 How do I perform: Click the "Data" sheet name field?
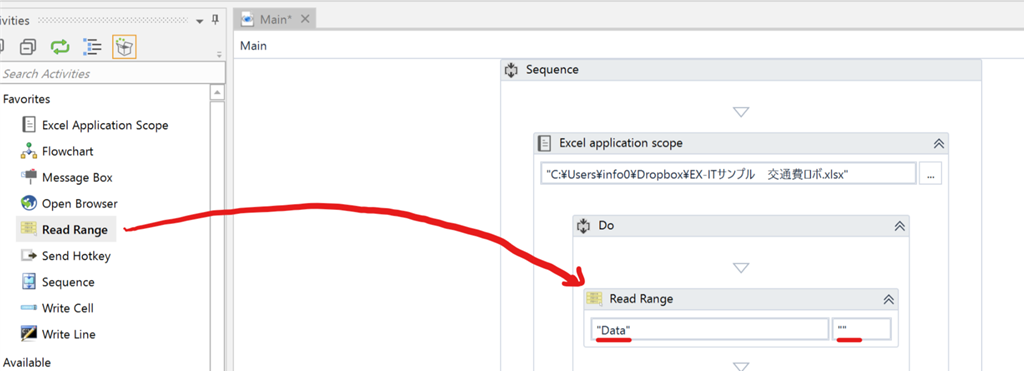pyautogui.click(x=710, y=329)
